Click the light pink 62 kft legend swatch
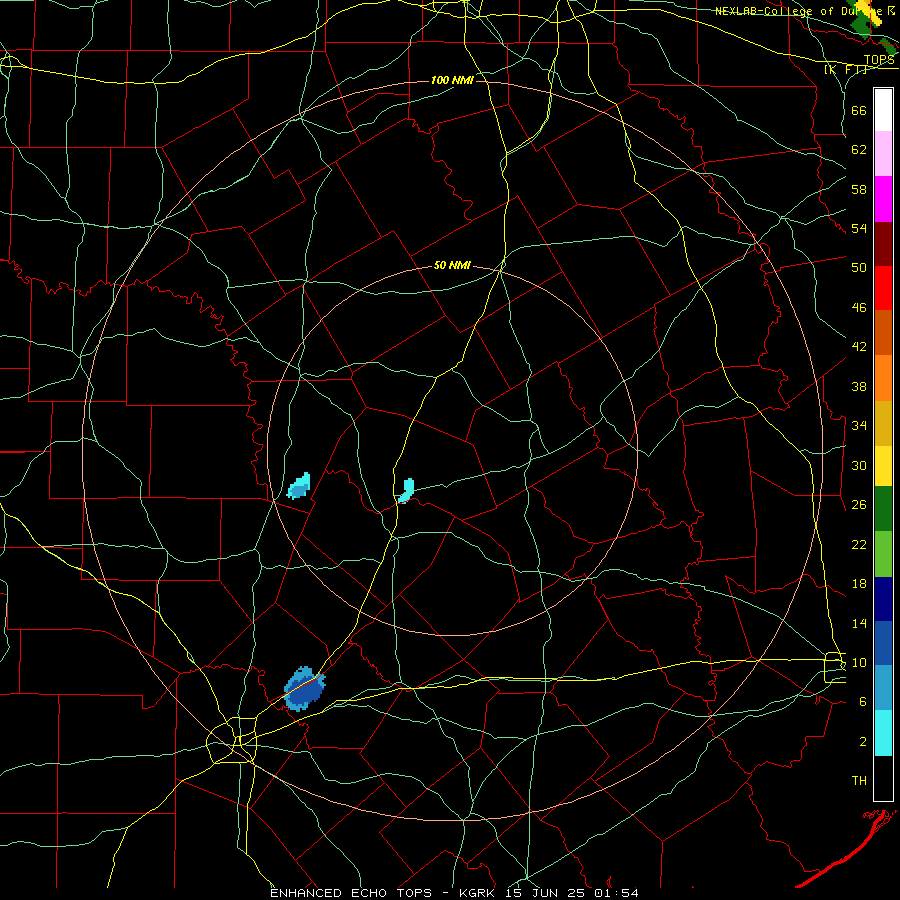Viewport: 900px width, 900px height. click(x=883, y=153)
